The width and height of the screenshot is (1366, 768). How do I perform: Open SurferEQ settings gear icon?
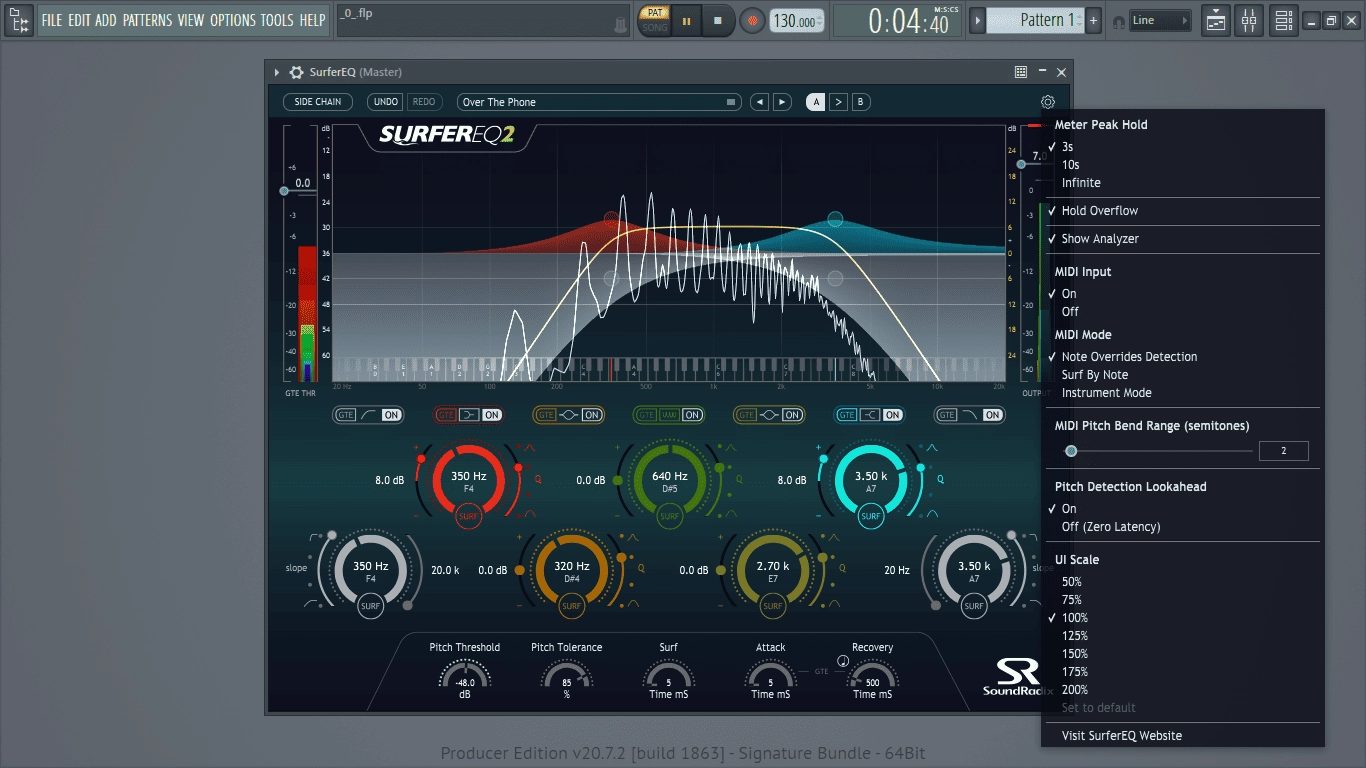coord(1047,102)
